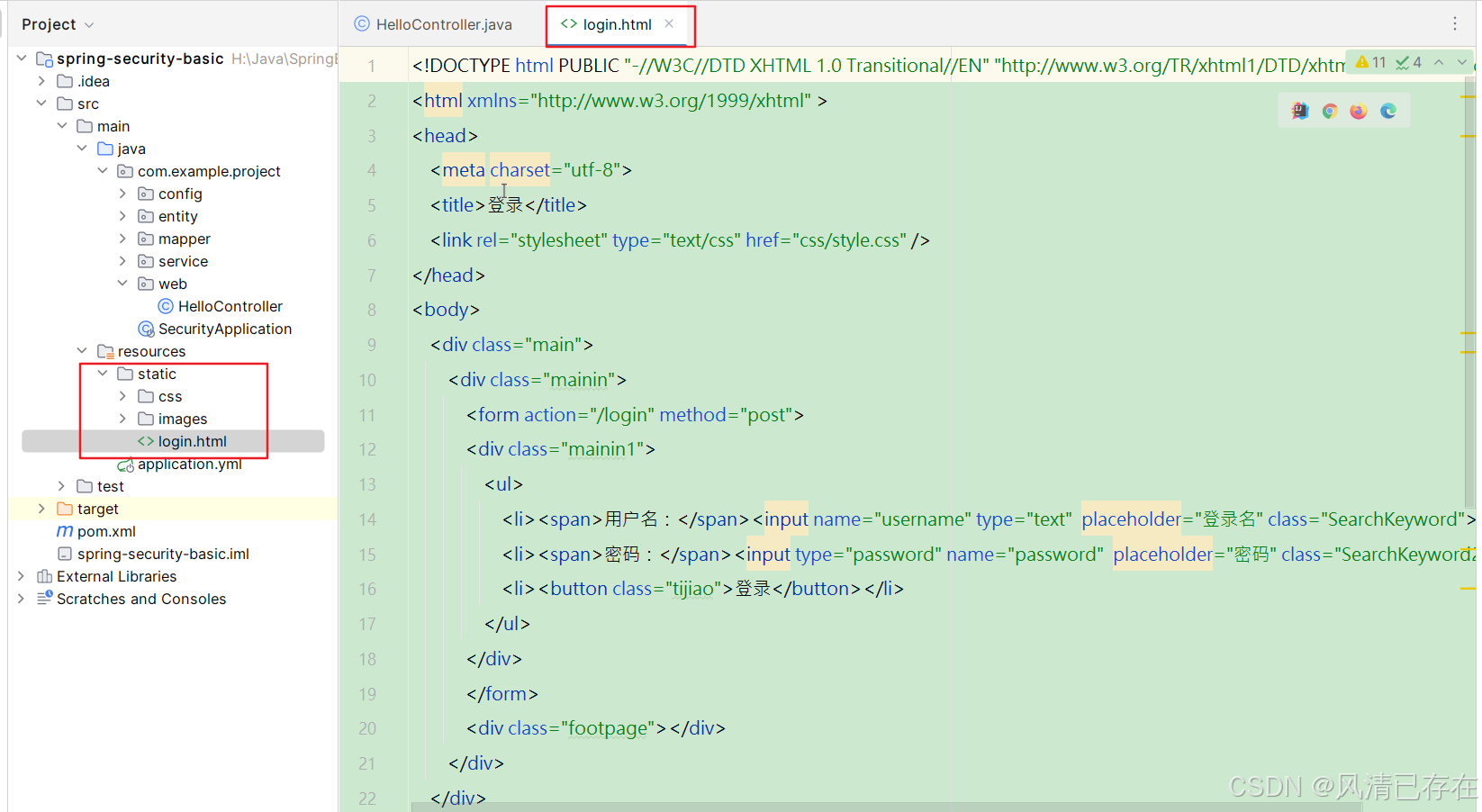Expand the css folder
The width and height of the screenshot is (1482, 812).
[x=122, y=396]
